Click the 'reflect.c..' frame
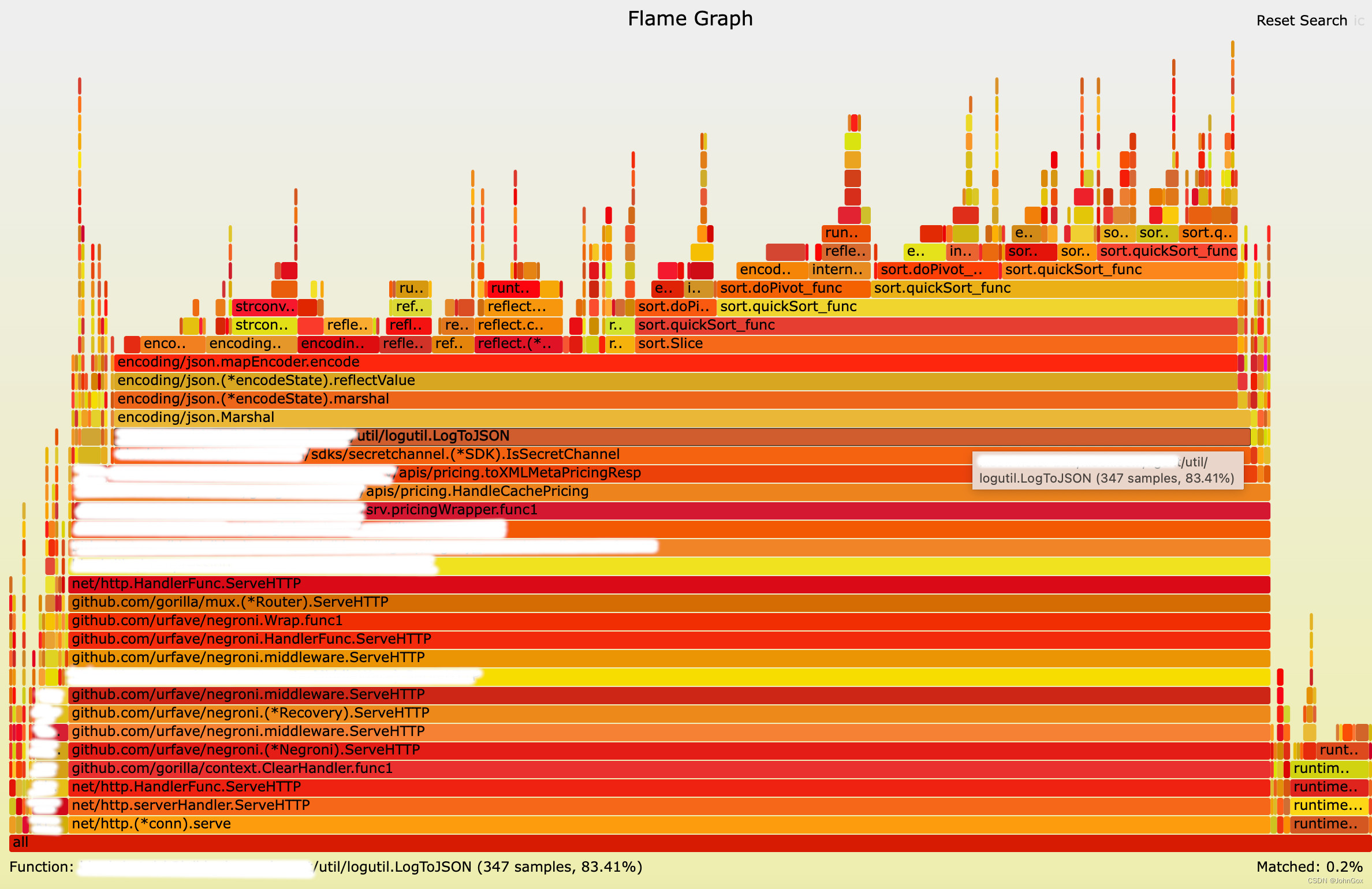The height and width of the screenshot is (889, 1372). pos(518,325)
